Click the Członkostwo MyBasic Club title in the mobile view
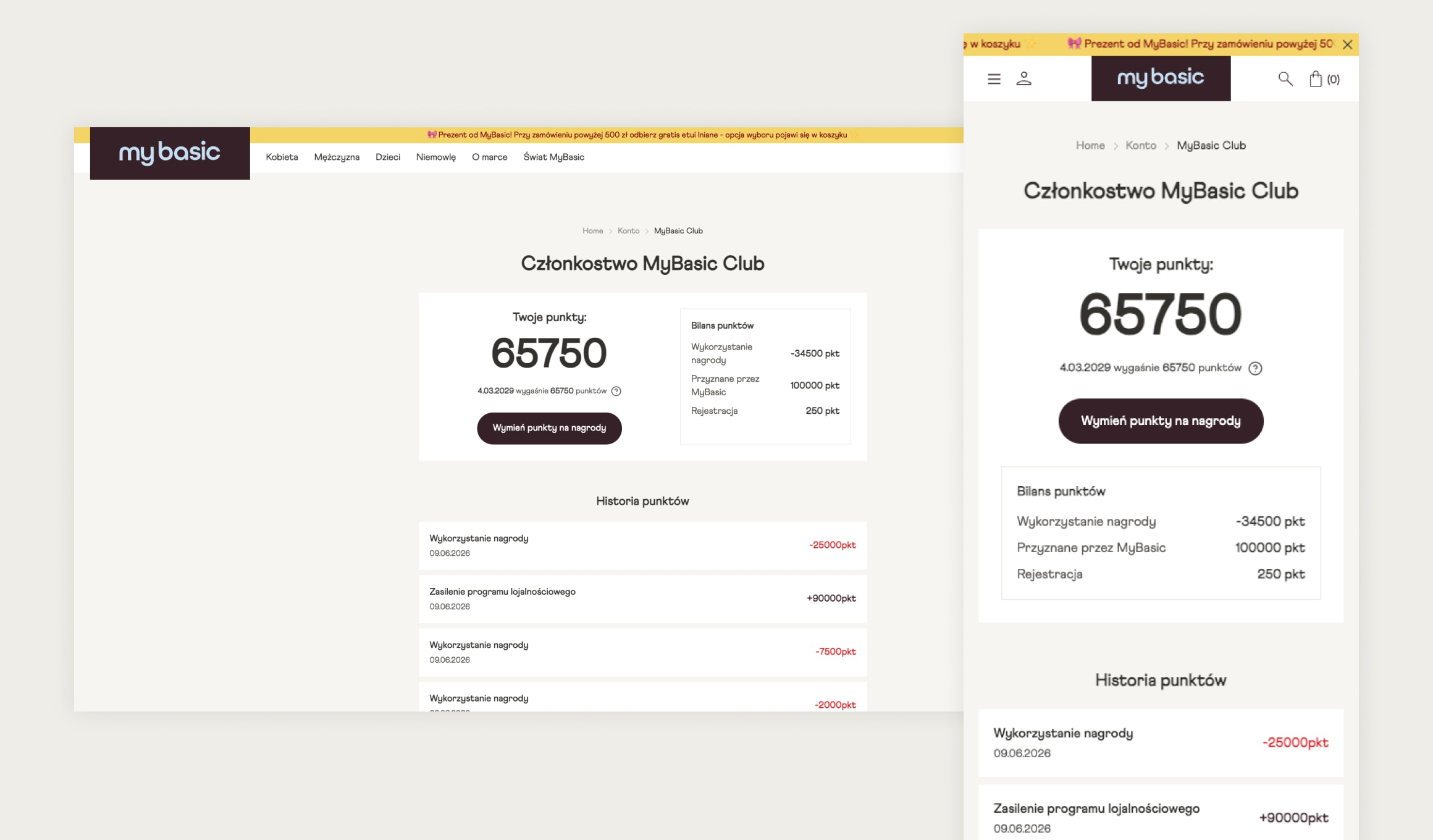1433x840 pixels. [1161, 191]
